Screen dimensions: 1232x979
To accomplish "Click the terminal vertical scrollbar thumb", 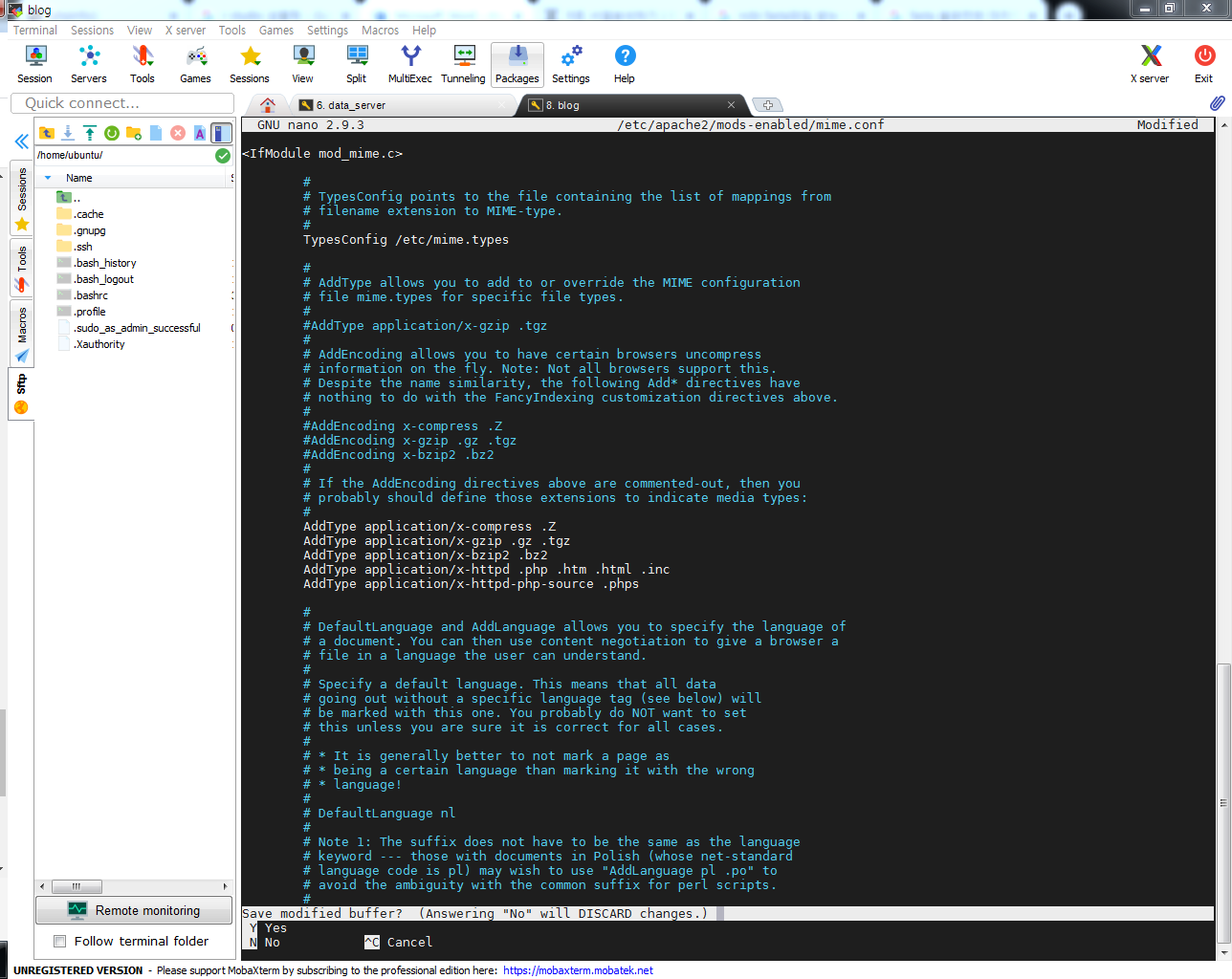I will tap(1222, 803).
